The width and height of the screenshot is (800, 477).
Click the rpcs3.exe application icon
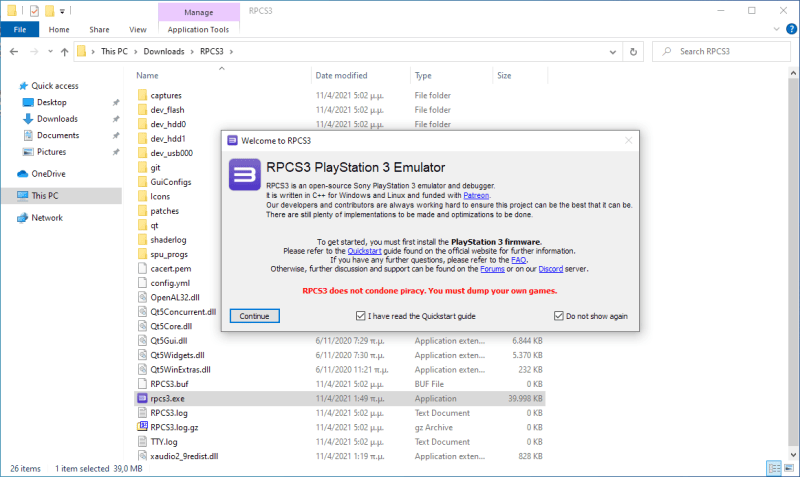point(142,398)
